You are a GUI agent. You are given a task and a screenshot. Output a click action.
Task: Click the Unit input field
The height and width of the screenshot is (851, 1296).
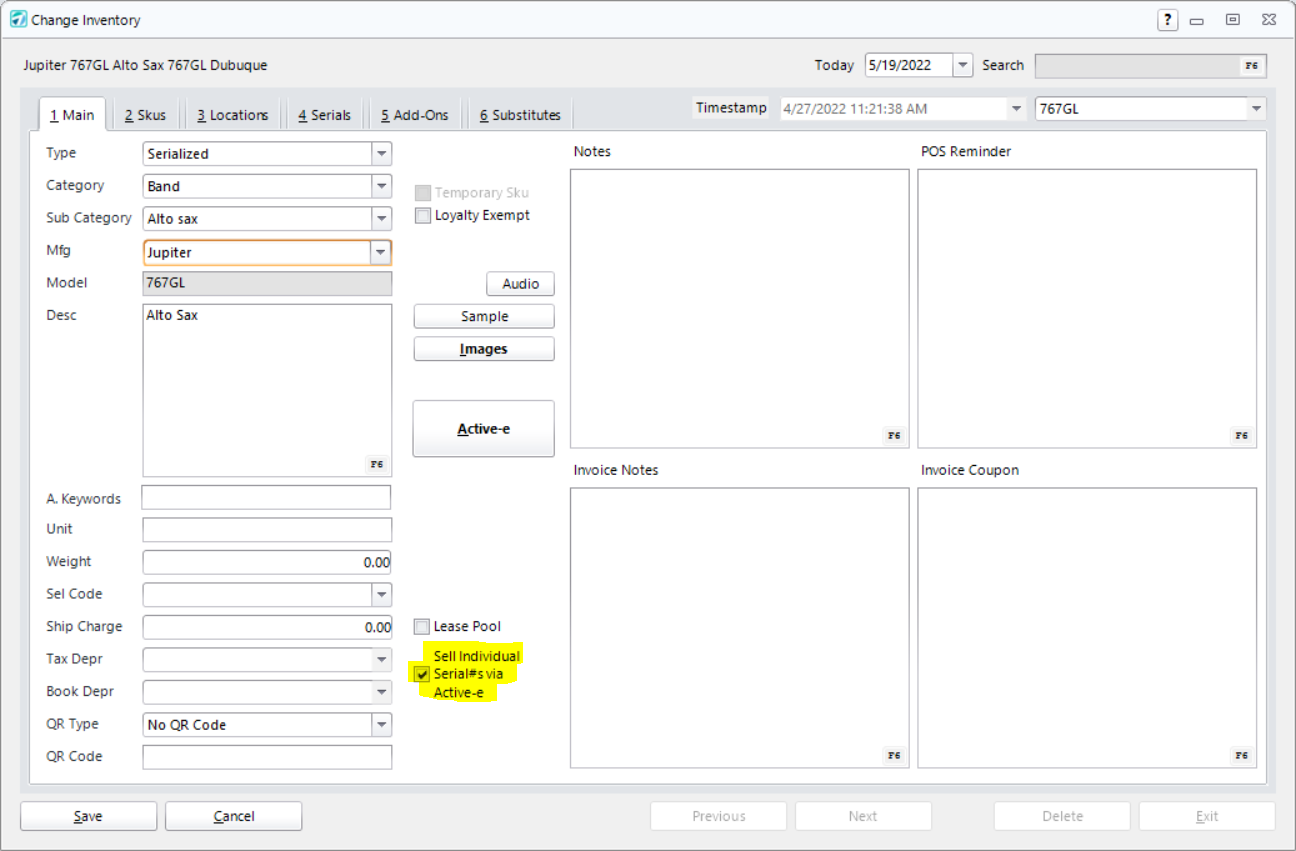(x=267, y=530)
